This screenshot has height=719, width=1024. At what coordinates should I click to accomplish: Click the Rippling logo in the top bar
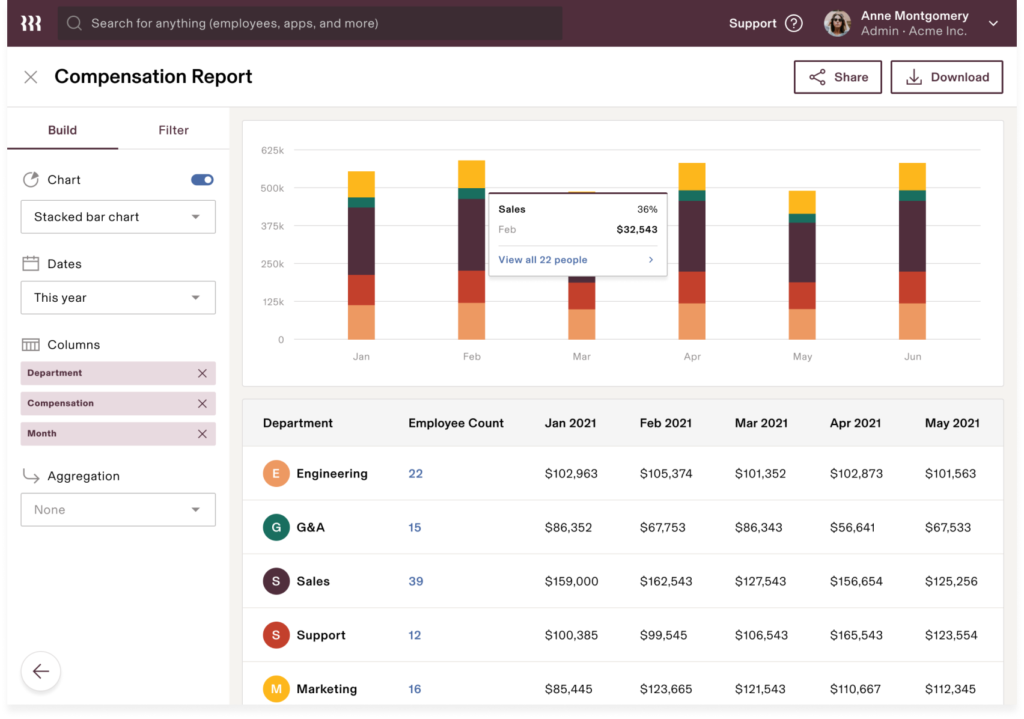coord(30,22)
